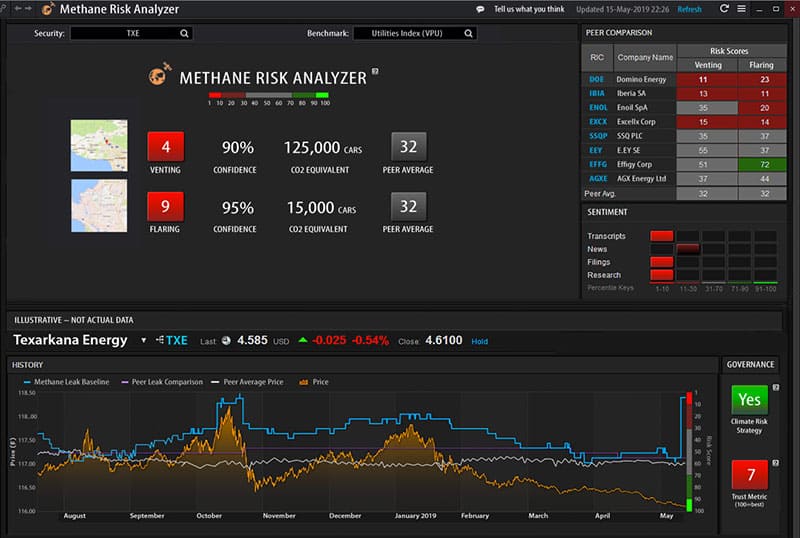Click the clock icon next to Last
This screenshot has height=538, width=800.
point(226,340)
